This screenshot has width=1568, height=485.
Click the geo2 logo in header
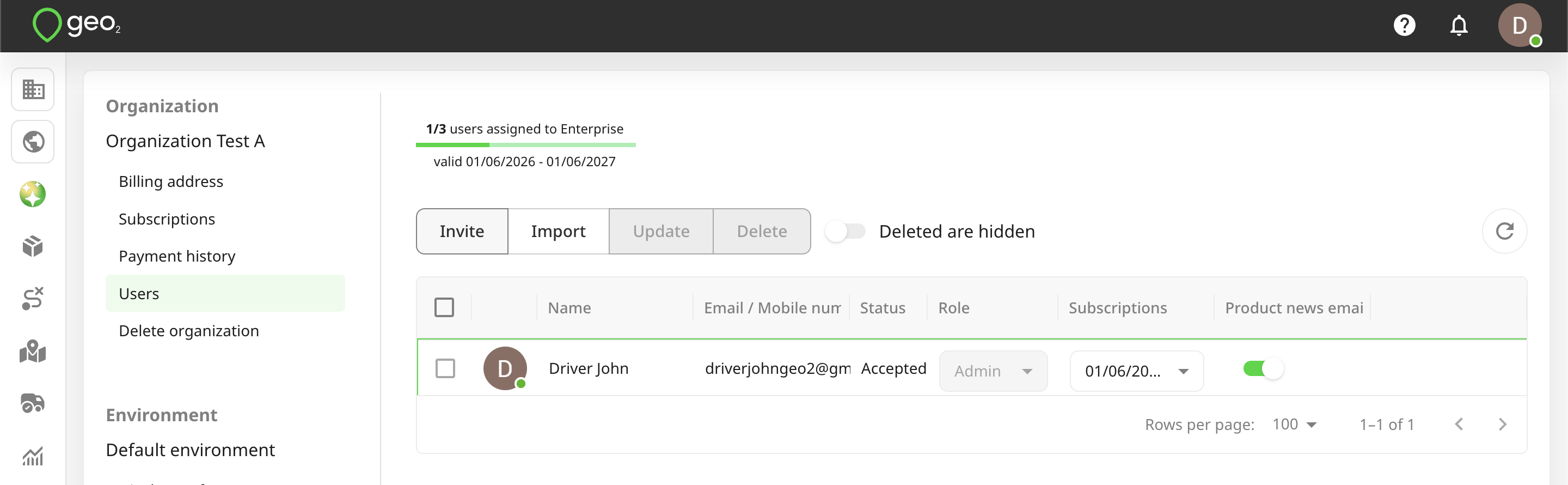tap(77, 25)
